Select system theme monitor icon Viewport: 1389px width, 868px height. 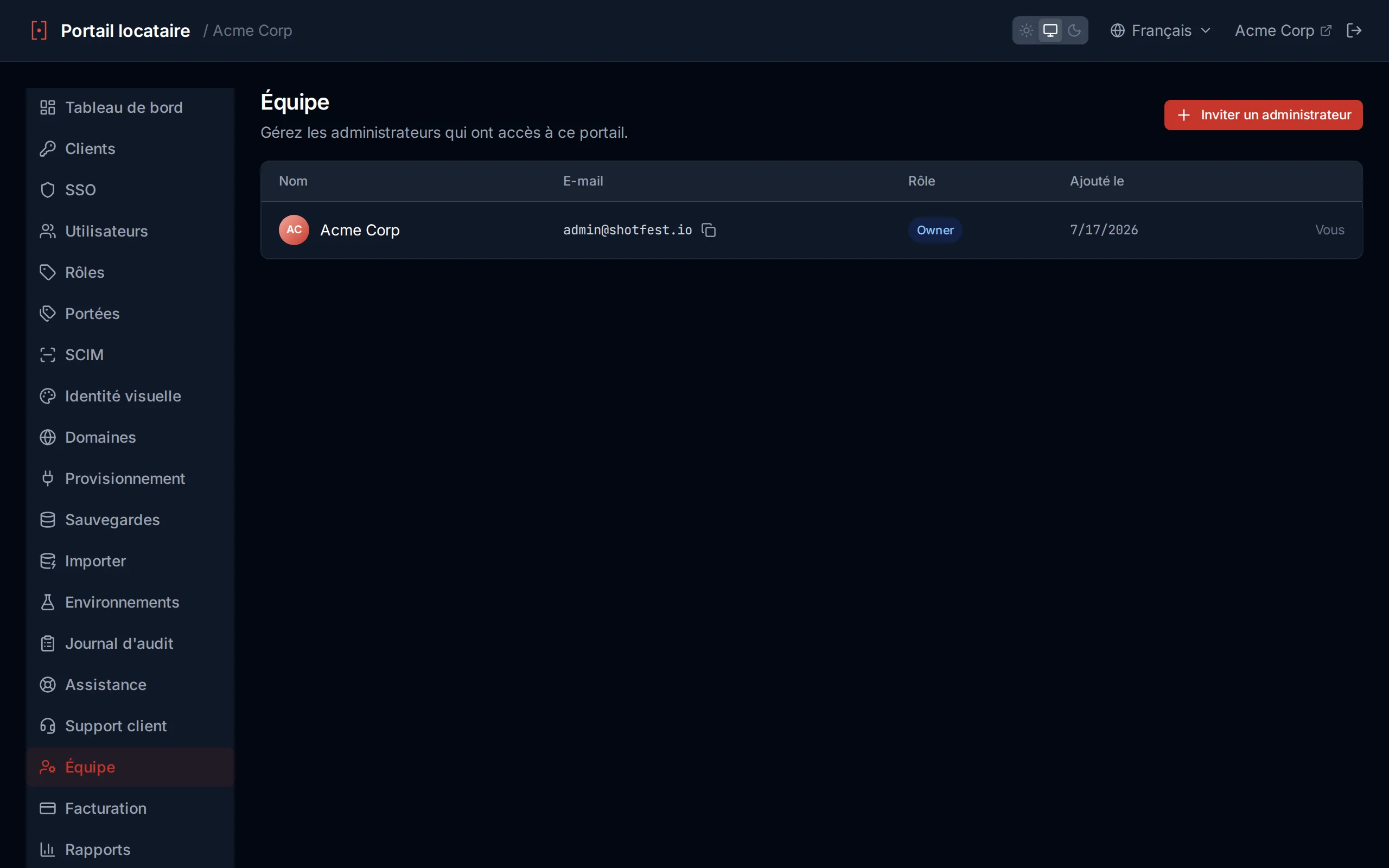(x=1050, y=30)
